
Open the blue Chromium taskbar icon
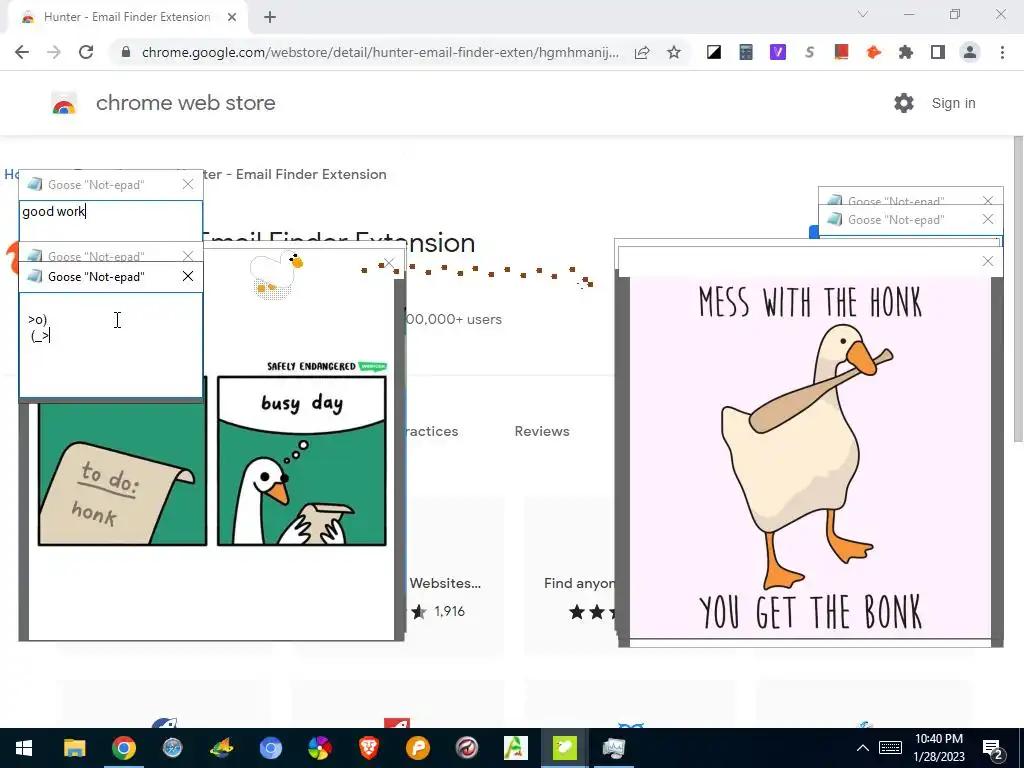tap(270, 748)
